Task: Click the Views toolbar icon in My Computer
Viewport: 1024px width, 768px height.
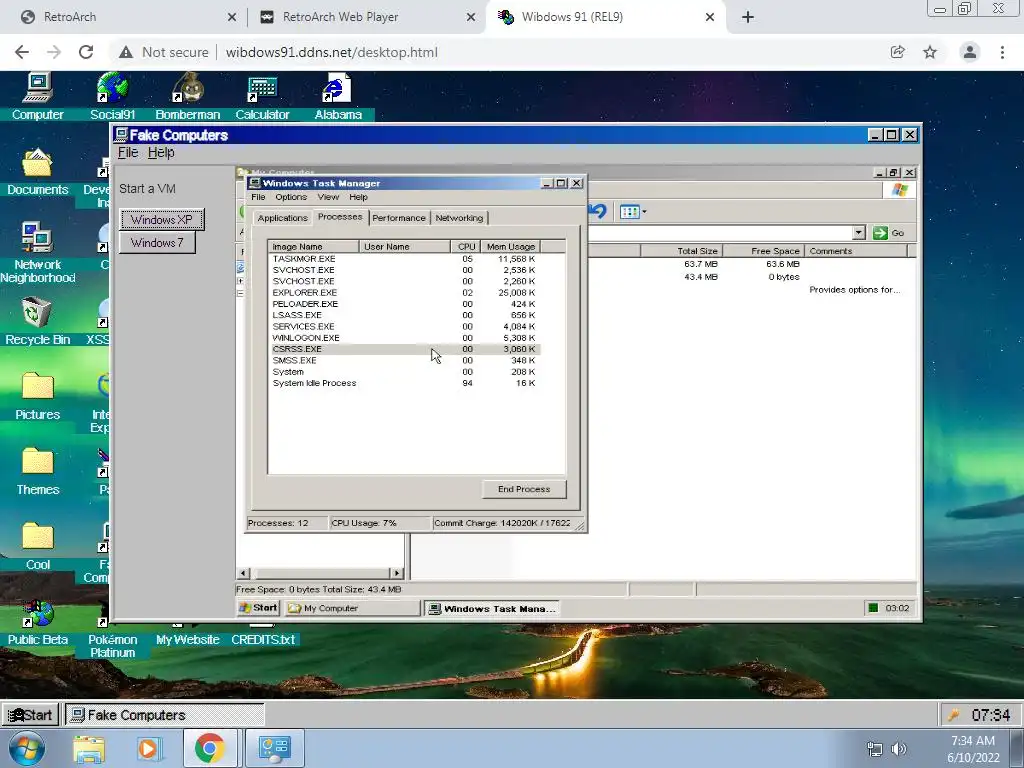Action: click(x=632, y=212)
